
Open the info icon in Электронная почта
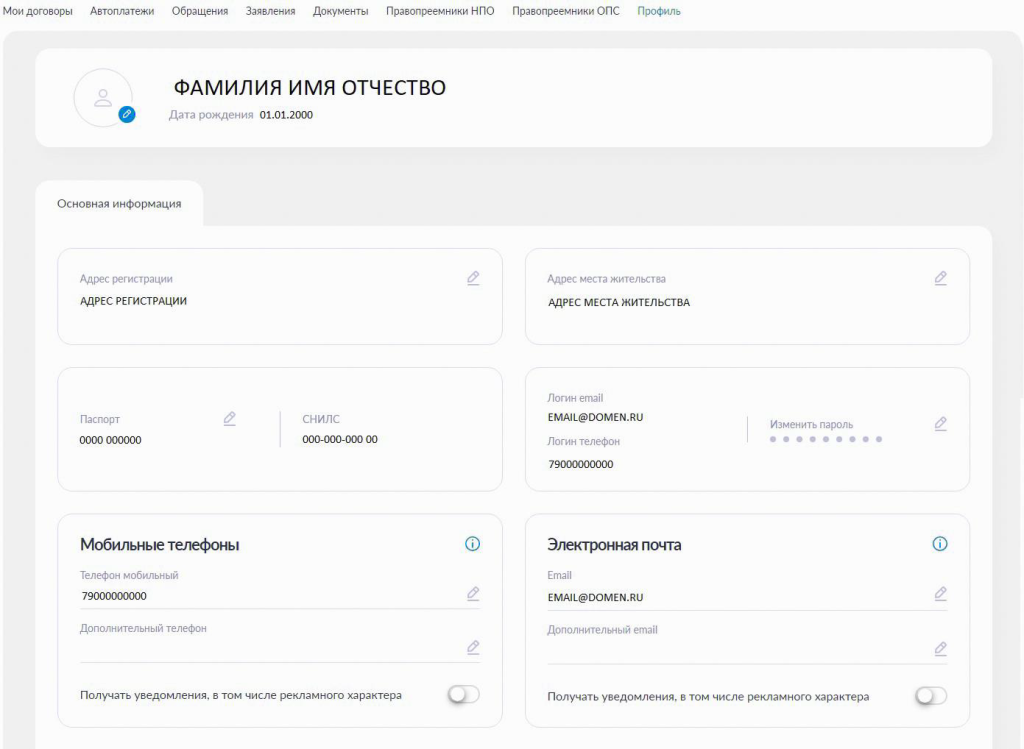[x=940, y=544]
